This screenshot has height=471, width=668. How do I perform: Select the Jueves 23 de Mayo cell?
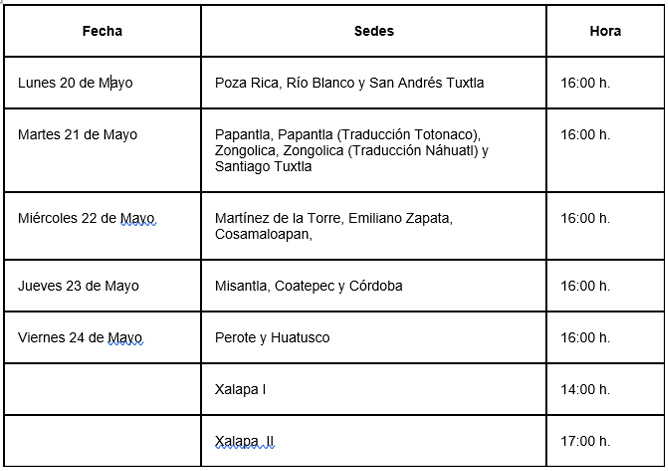(78, 286)
